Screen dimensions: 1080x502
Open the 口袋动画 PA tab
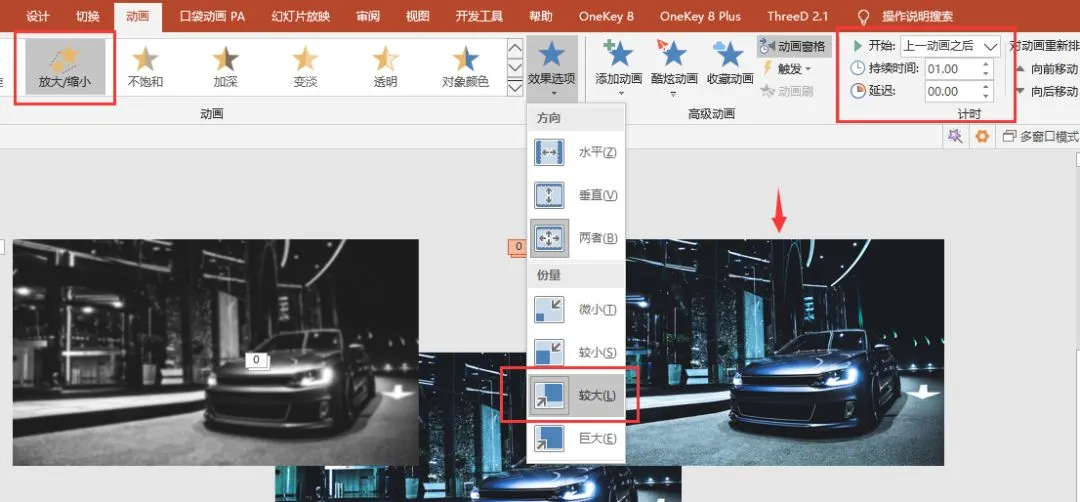click(212, 16)
